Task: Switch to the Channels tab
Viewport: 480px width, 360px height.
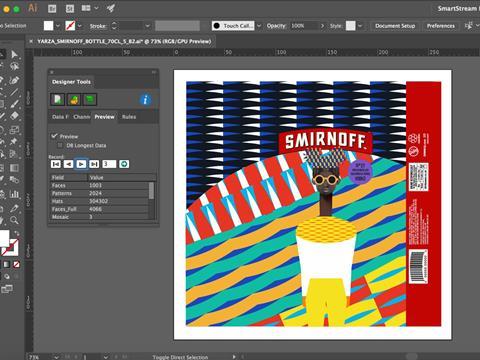Action: click(x=82, y=117)
